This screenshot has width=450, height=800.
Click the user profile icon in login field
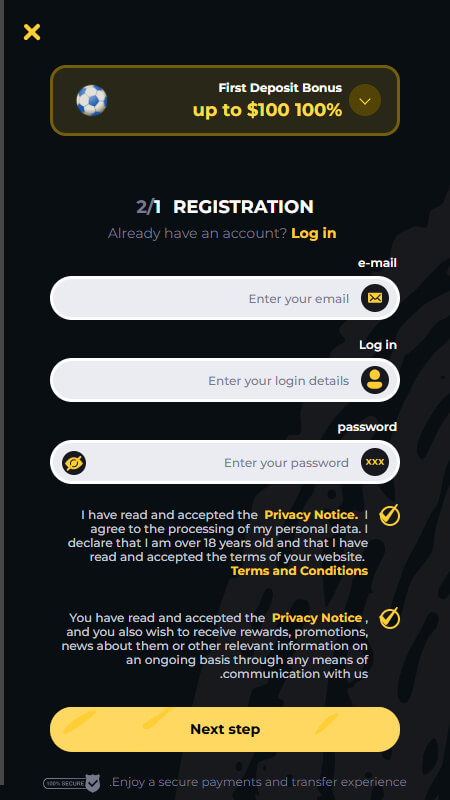(375, 380)
